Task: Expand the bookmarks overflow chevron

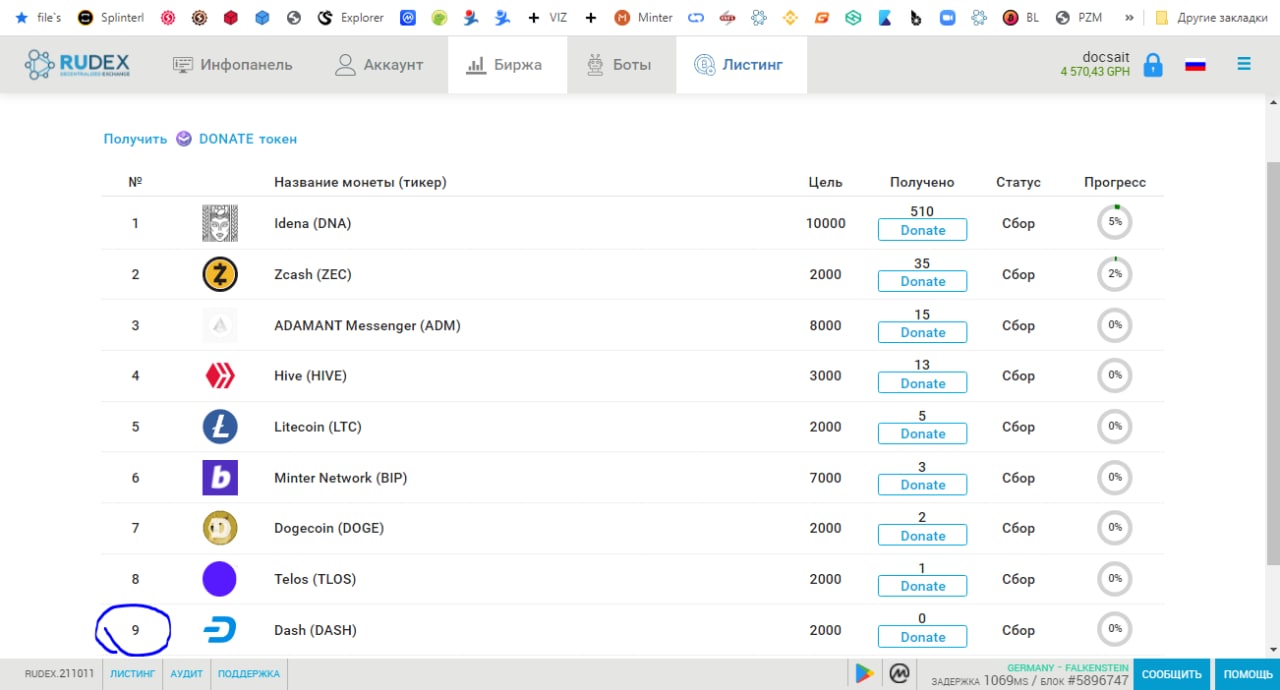Action: click(1129, 17)
